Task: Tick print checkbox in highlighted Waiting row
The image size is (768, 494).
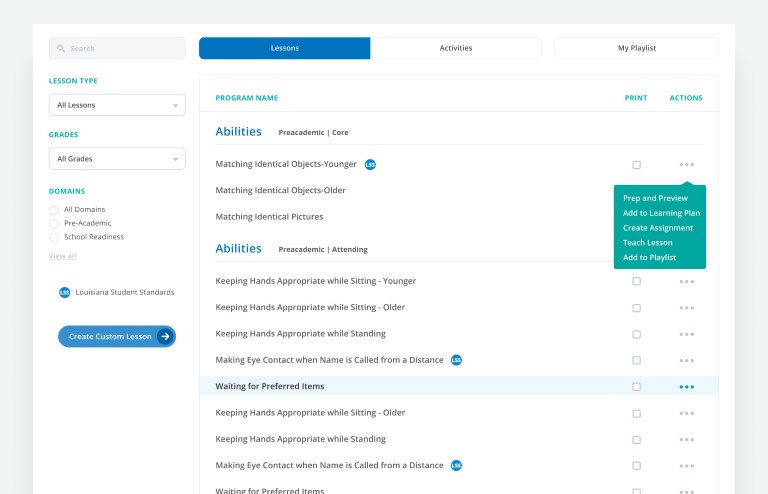Action: point(636,387)
